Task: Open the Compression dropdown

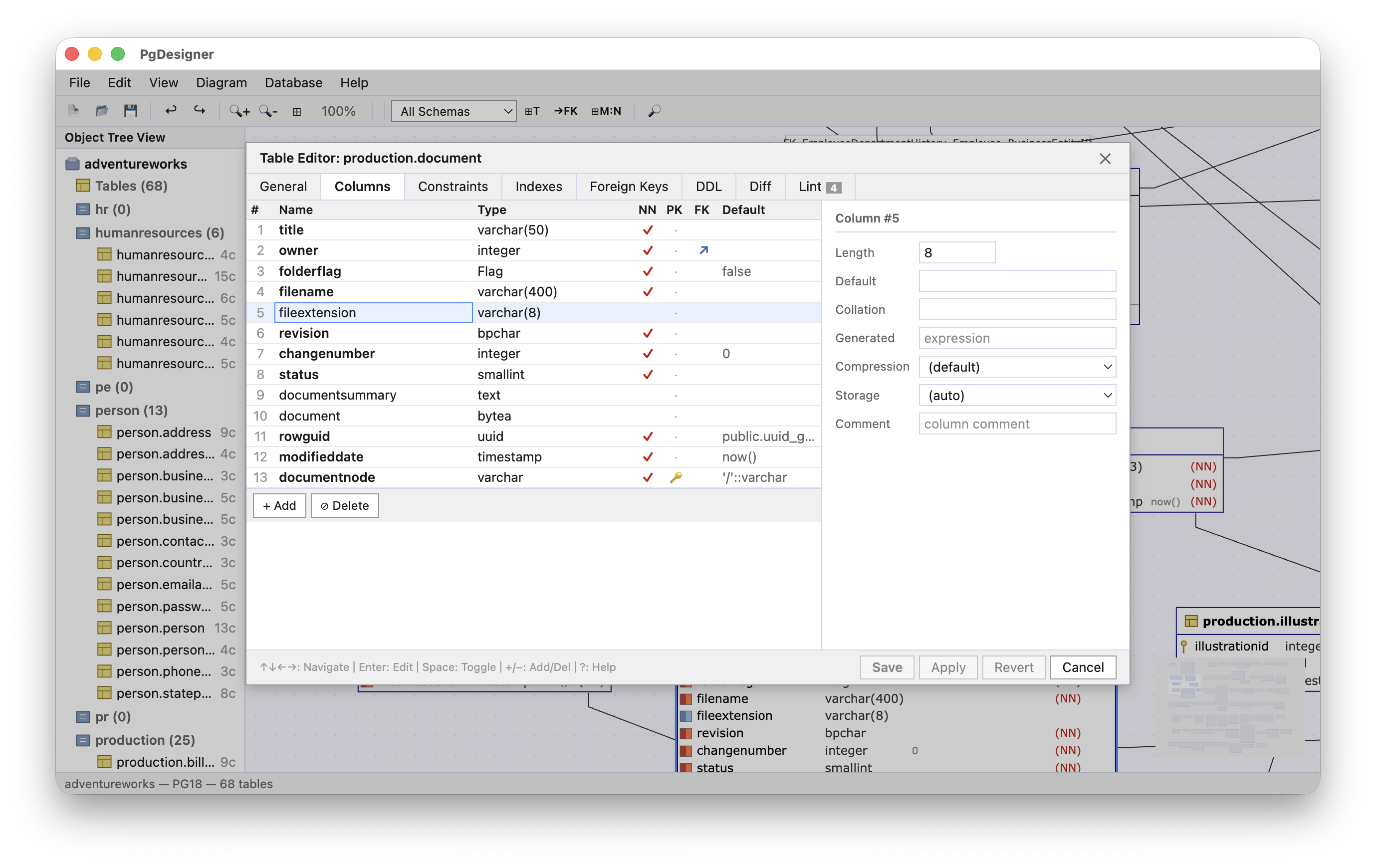Action: [x=1017, y=366]
